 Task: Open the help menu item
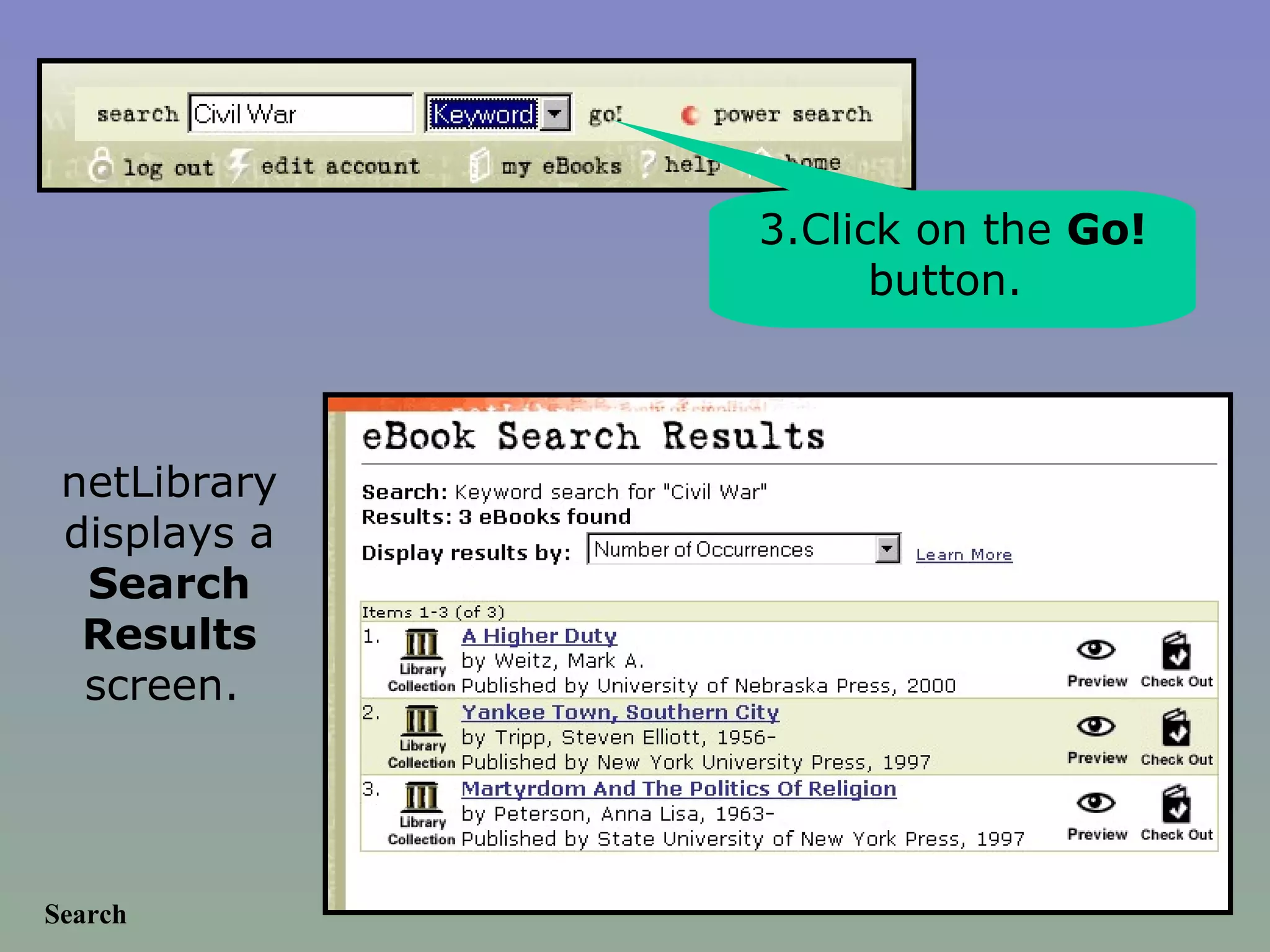[x=692, y=164]
